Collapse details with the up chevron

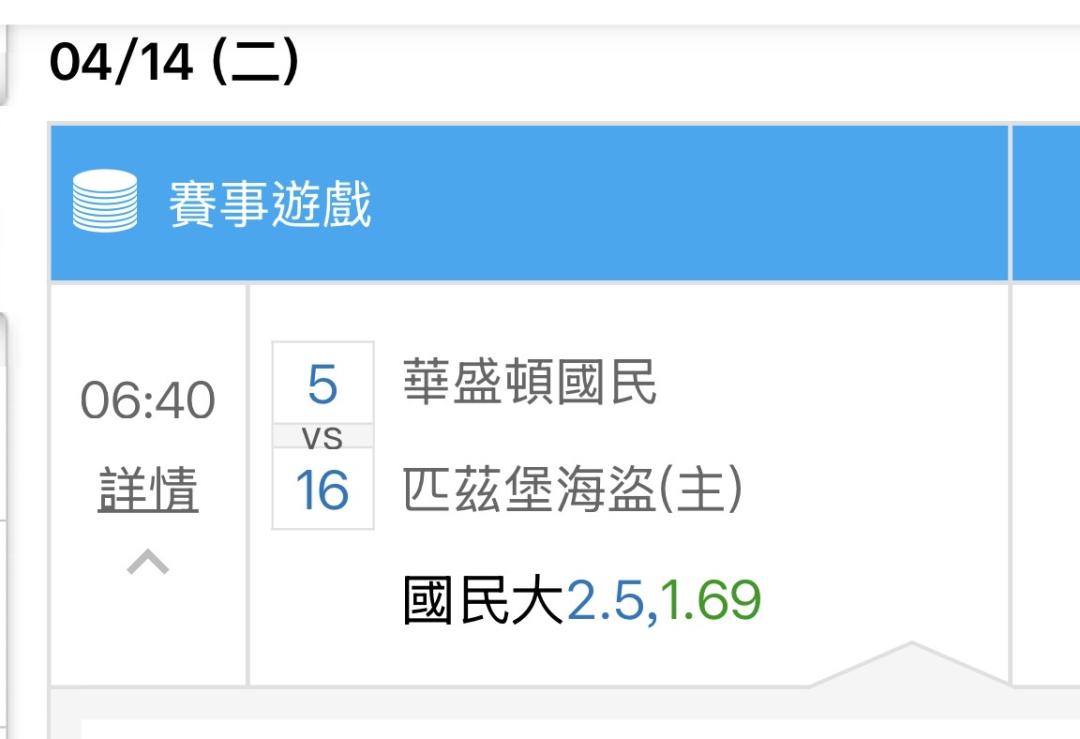click(148, 563)
